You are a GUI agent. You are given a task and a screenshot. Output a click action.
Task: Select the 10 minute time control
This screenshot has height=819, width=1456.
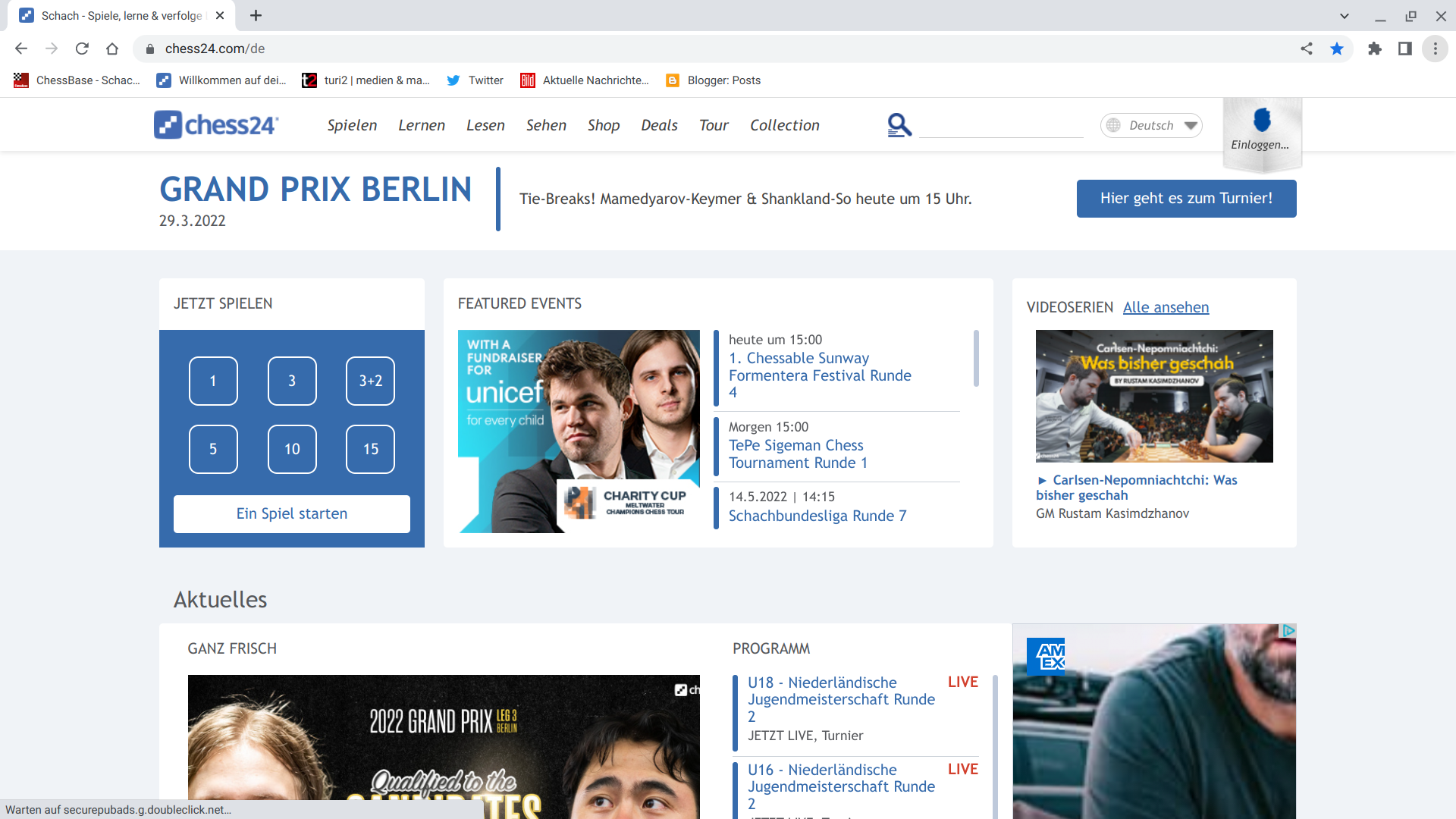[292, 449]
